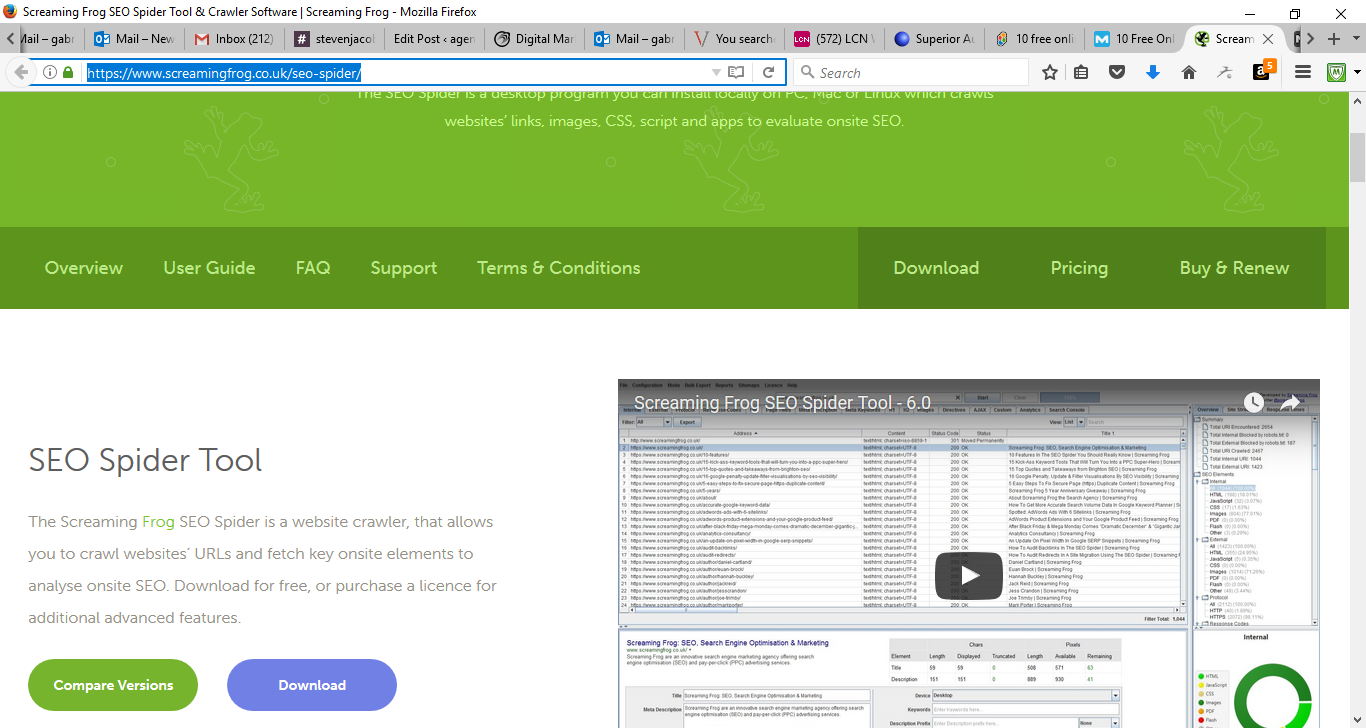The height and width of the screenshot is (728, 1366).
Task: Switch to the stevenjacol Slack tab
Action: point(334,39)
